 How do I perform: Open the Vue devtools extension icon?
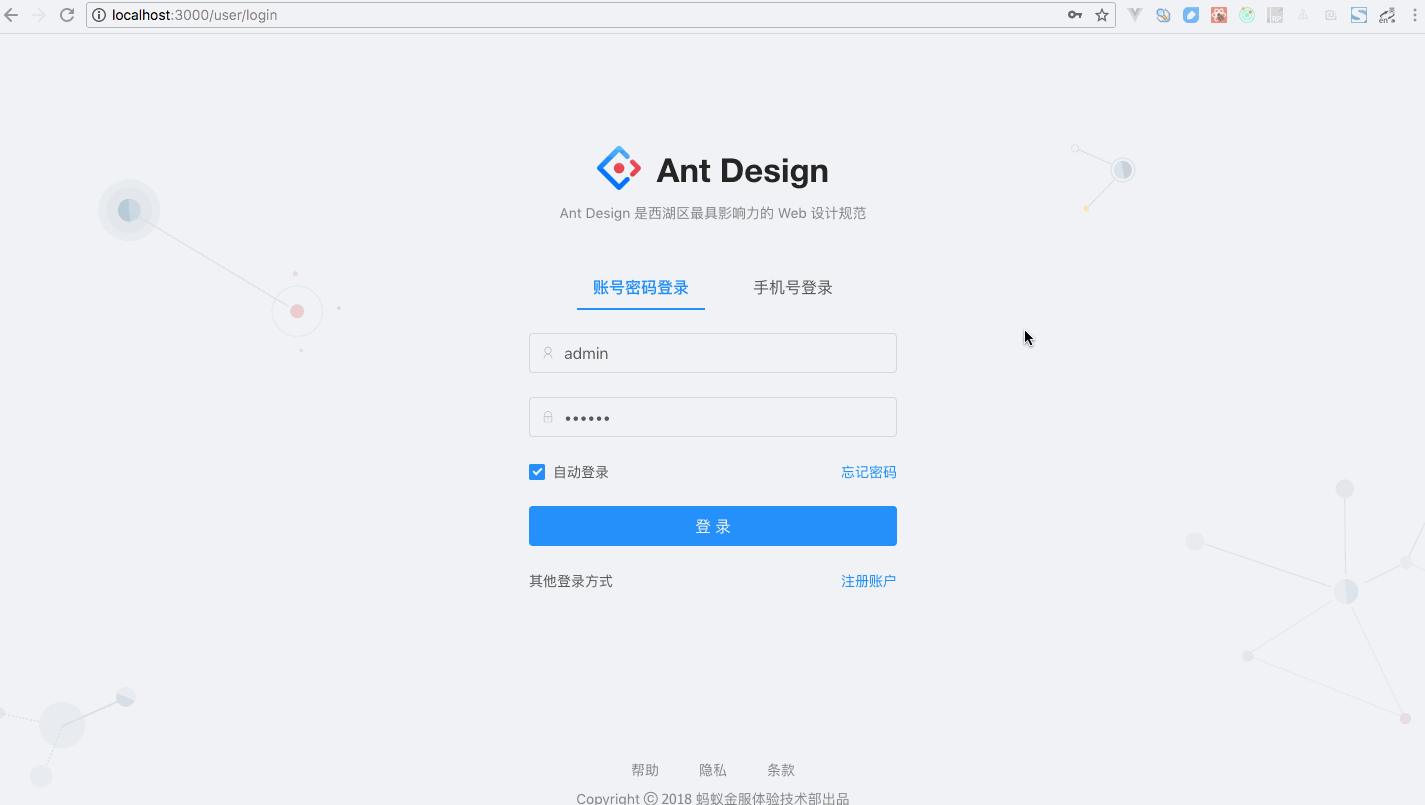[1135, 15]
